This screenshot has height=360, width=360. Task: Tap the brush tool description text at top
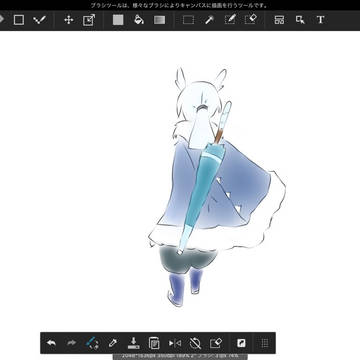pos(179,6)
